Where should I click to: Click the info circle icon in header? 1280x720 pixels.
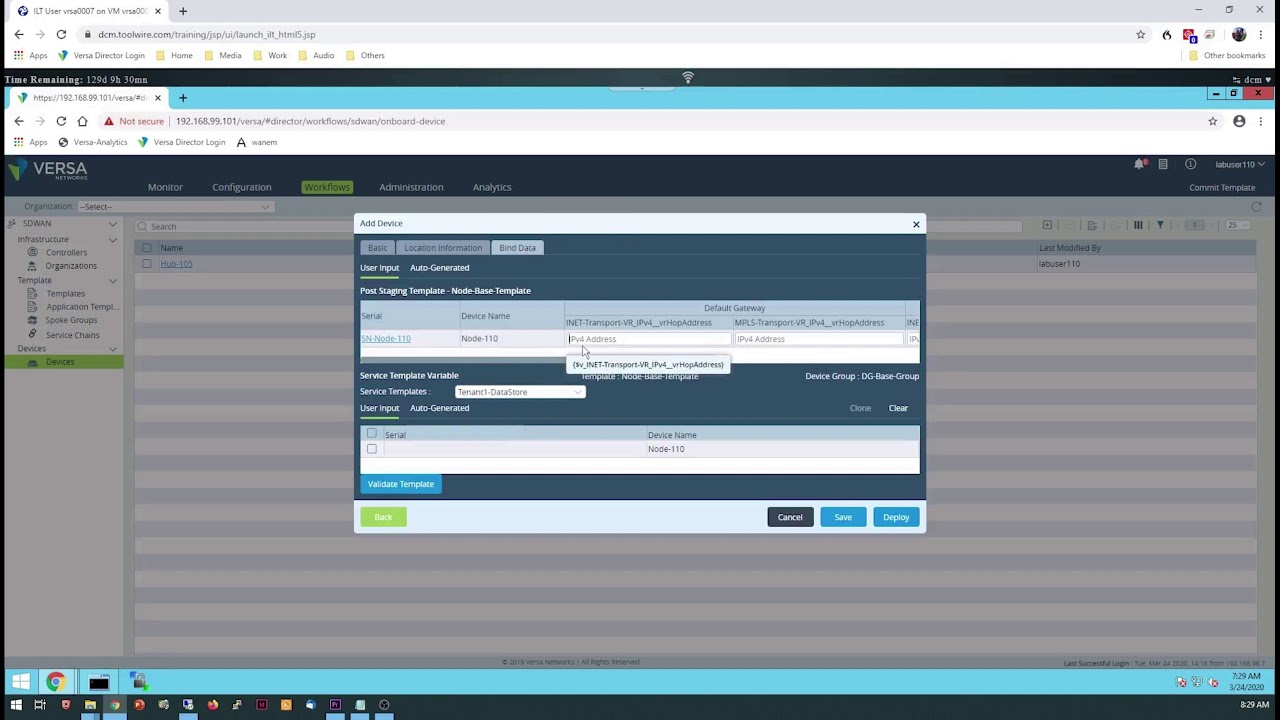click(x=1190, y=164)
